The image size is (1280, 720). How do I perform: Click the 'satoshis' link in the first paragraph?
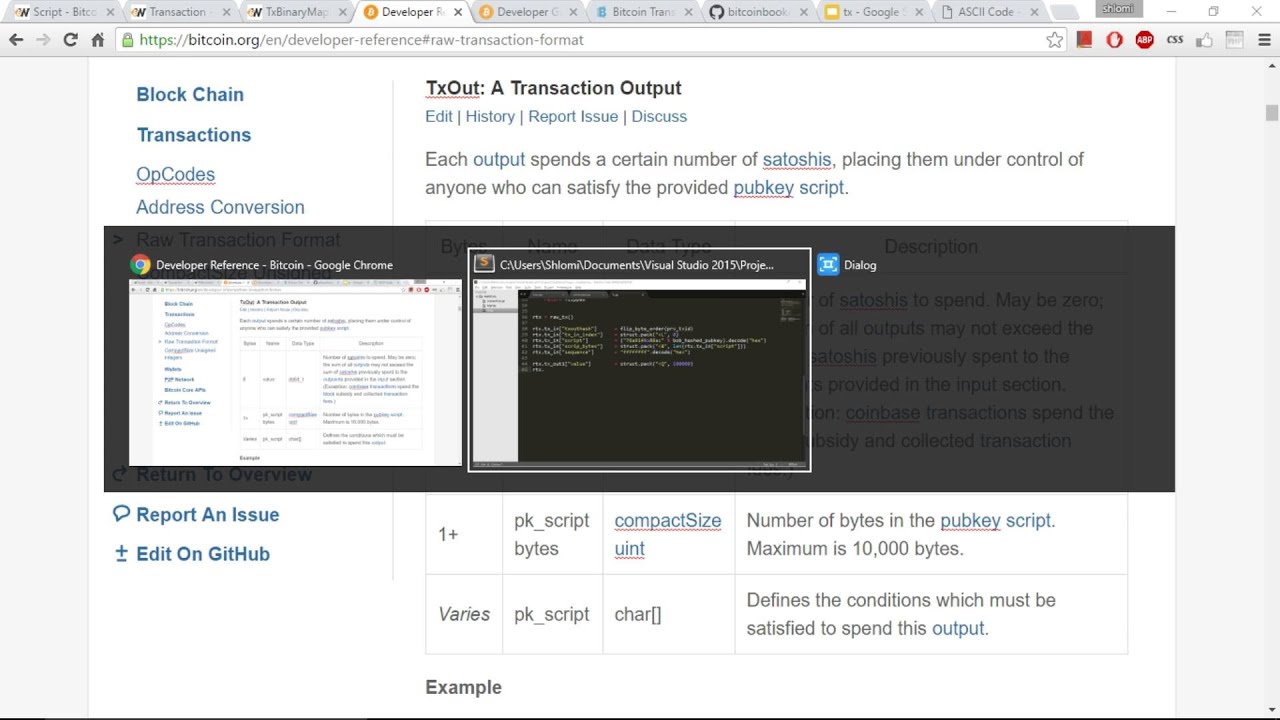pos(797,159)
